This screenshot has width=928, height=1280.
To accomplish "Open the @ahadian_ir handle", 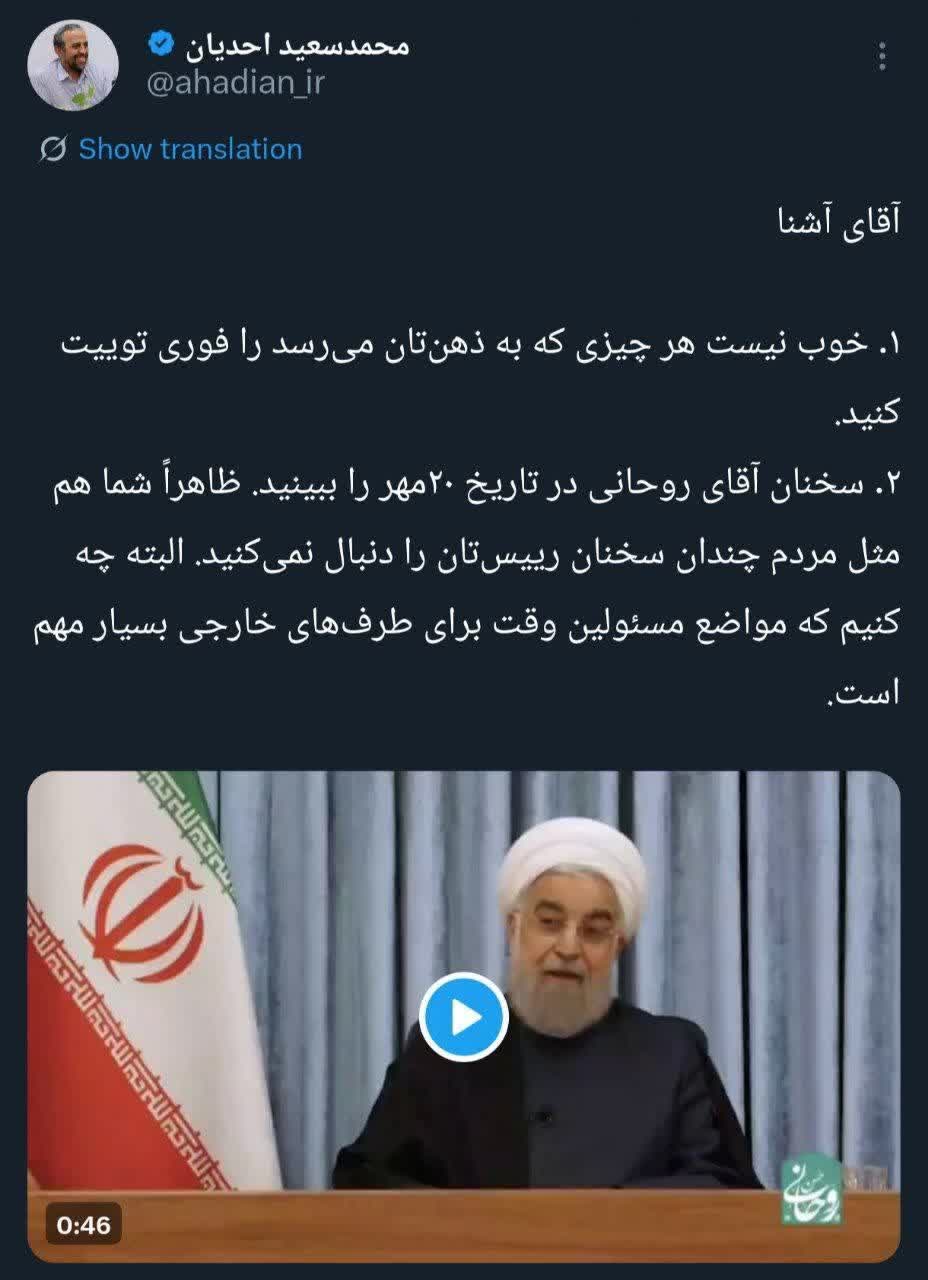I will coord(236,84).
